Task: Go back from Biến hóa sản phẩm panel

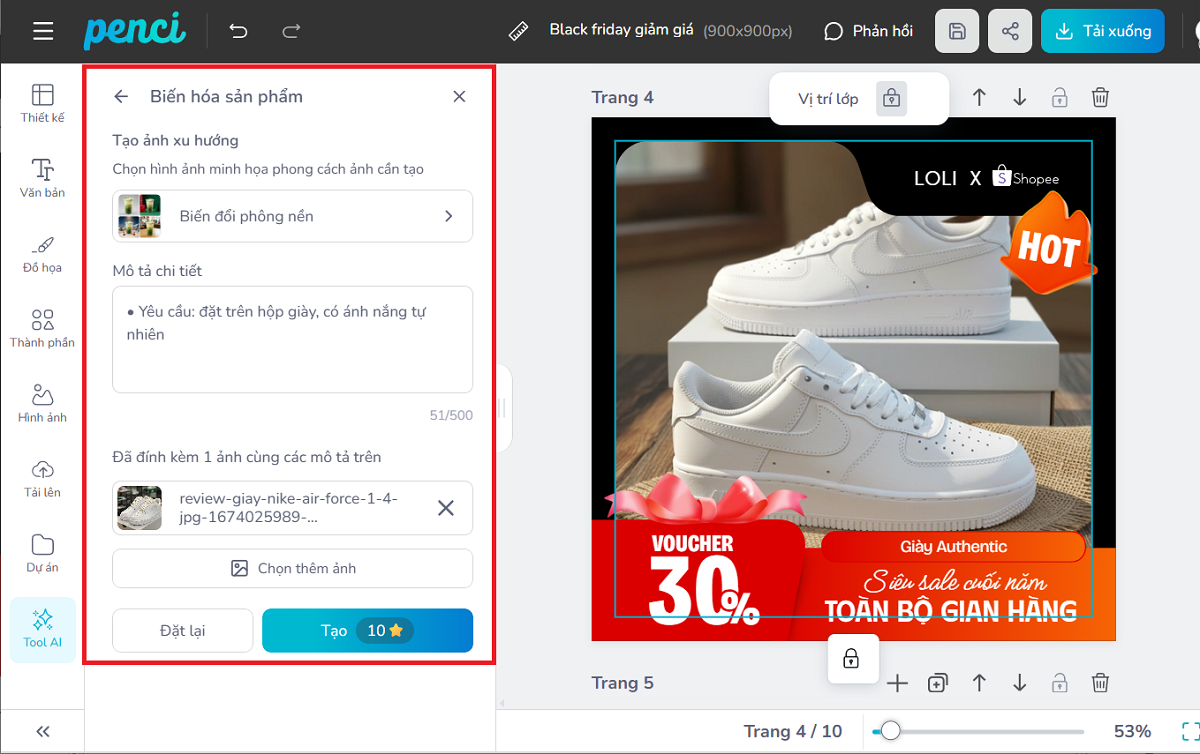Action: (x=121, y=97)
